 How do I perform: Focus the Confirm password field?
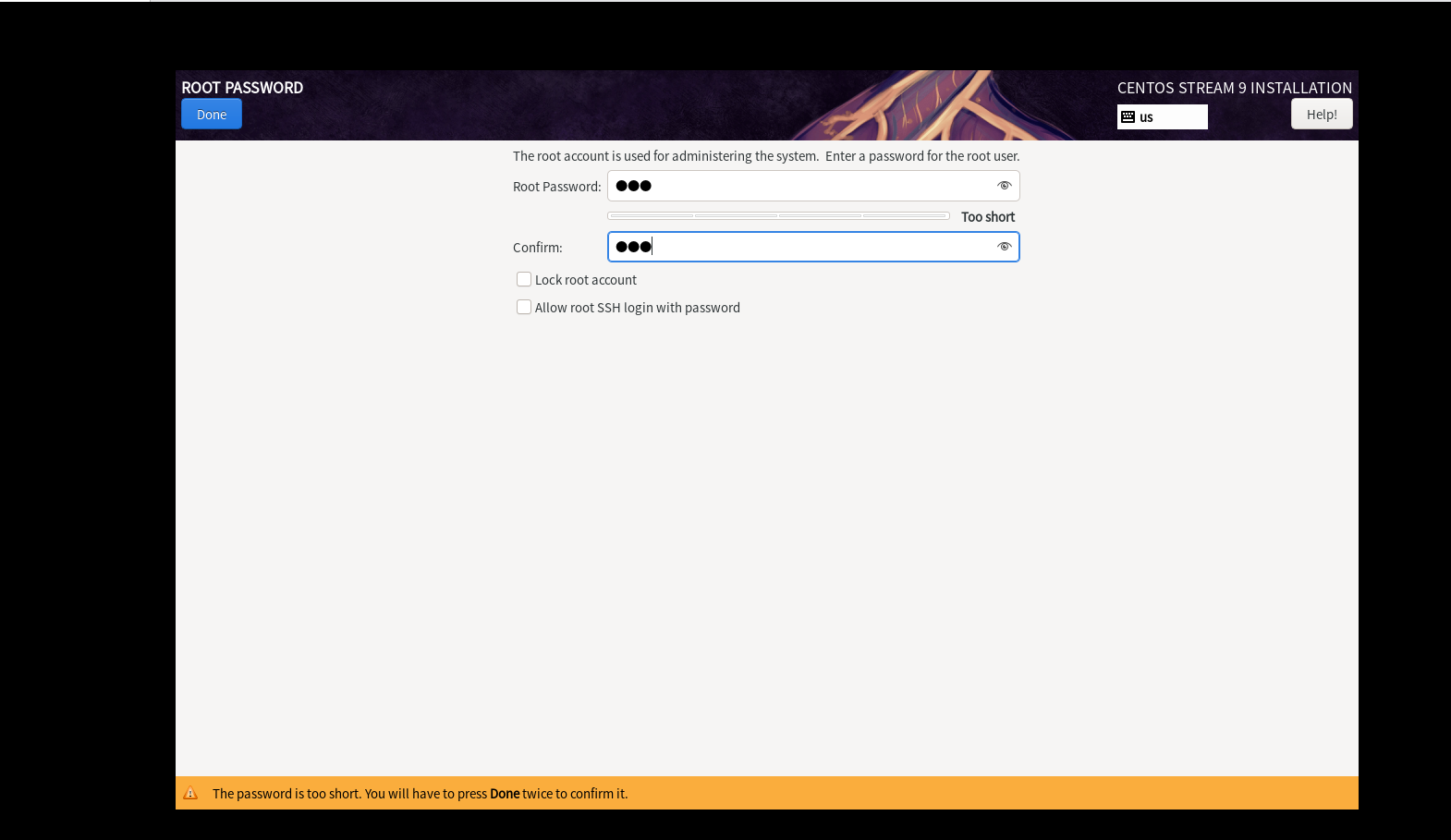(x=813, y=247)
